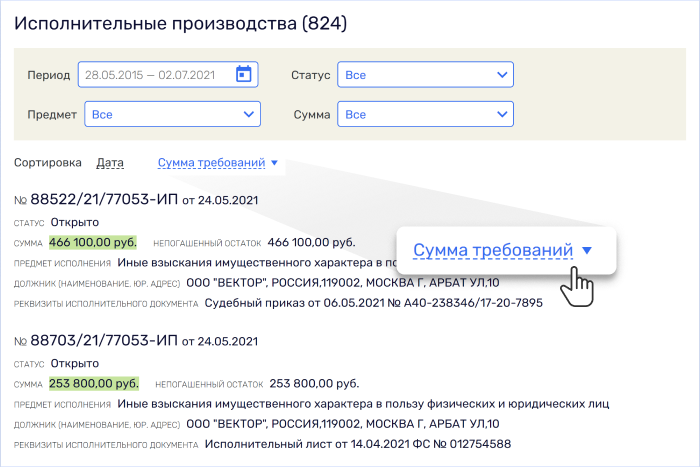Click Исполнительный лист от 14.04.2021 document text
The width and height of the screenshot is (700, 467).
click(358, 444)
